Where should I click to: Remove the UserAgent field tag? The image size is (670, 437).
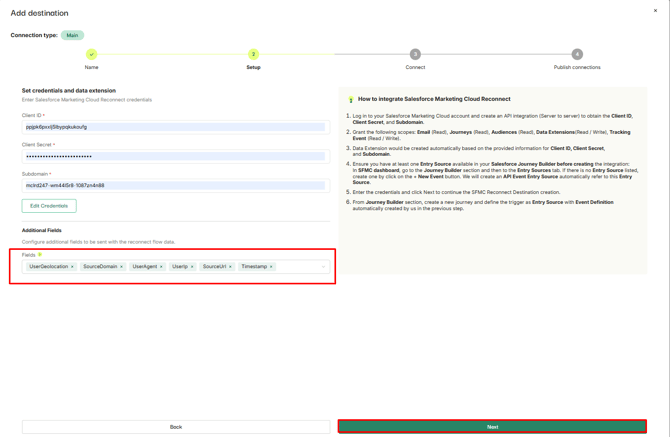[x=161, y=267]
